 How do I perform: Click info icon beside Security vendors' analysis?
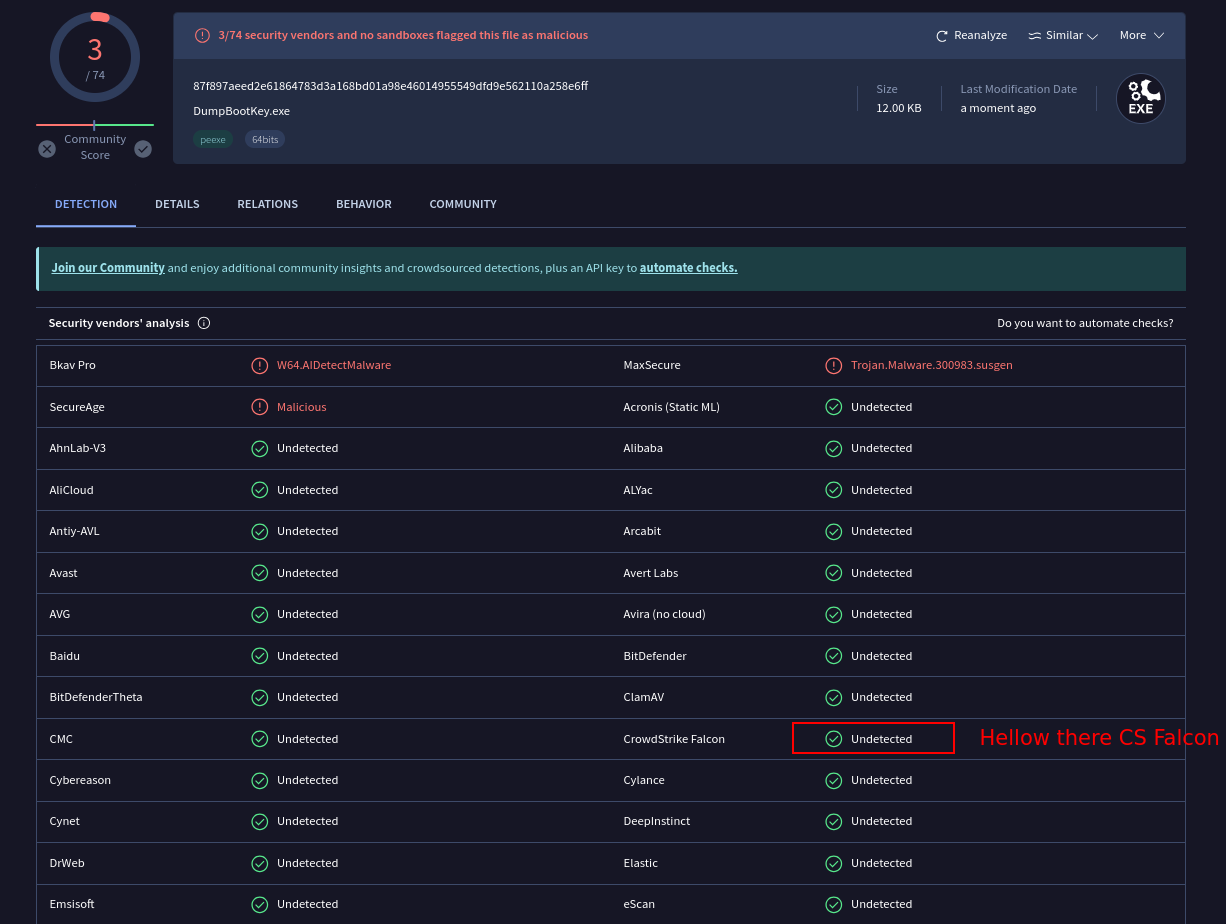click(x=204, y=323)
